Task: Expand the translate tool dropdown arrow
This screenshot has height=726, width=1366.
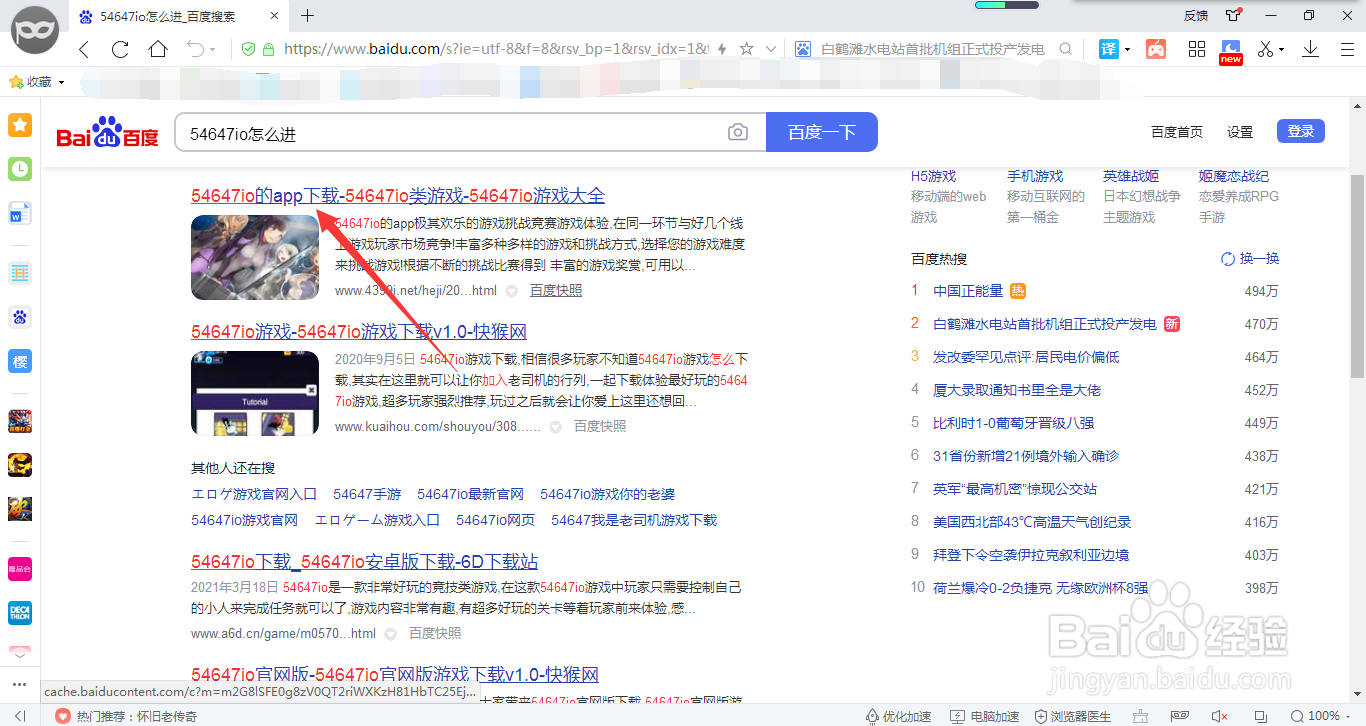Action: 1127,49
